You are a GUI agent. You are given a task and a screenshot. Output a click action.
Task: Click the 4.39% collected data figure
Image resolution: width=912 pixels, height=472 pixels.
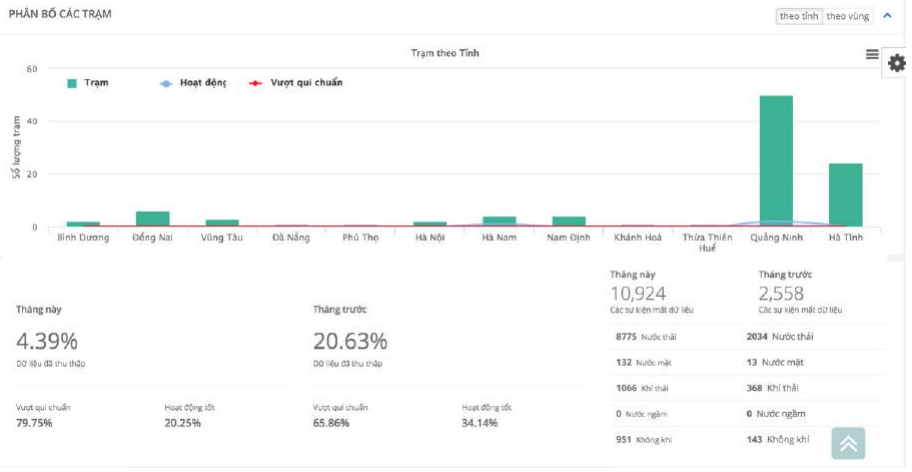point(47,341)
